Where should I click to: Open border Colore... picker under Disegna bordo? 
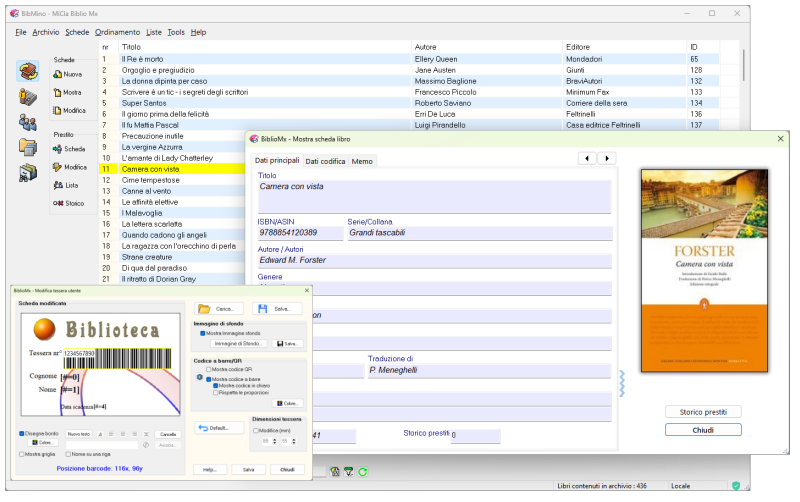pos(42,443)
